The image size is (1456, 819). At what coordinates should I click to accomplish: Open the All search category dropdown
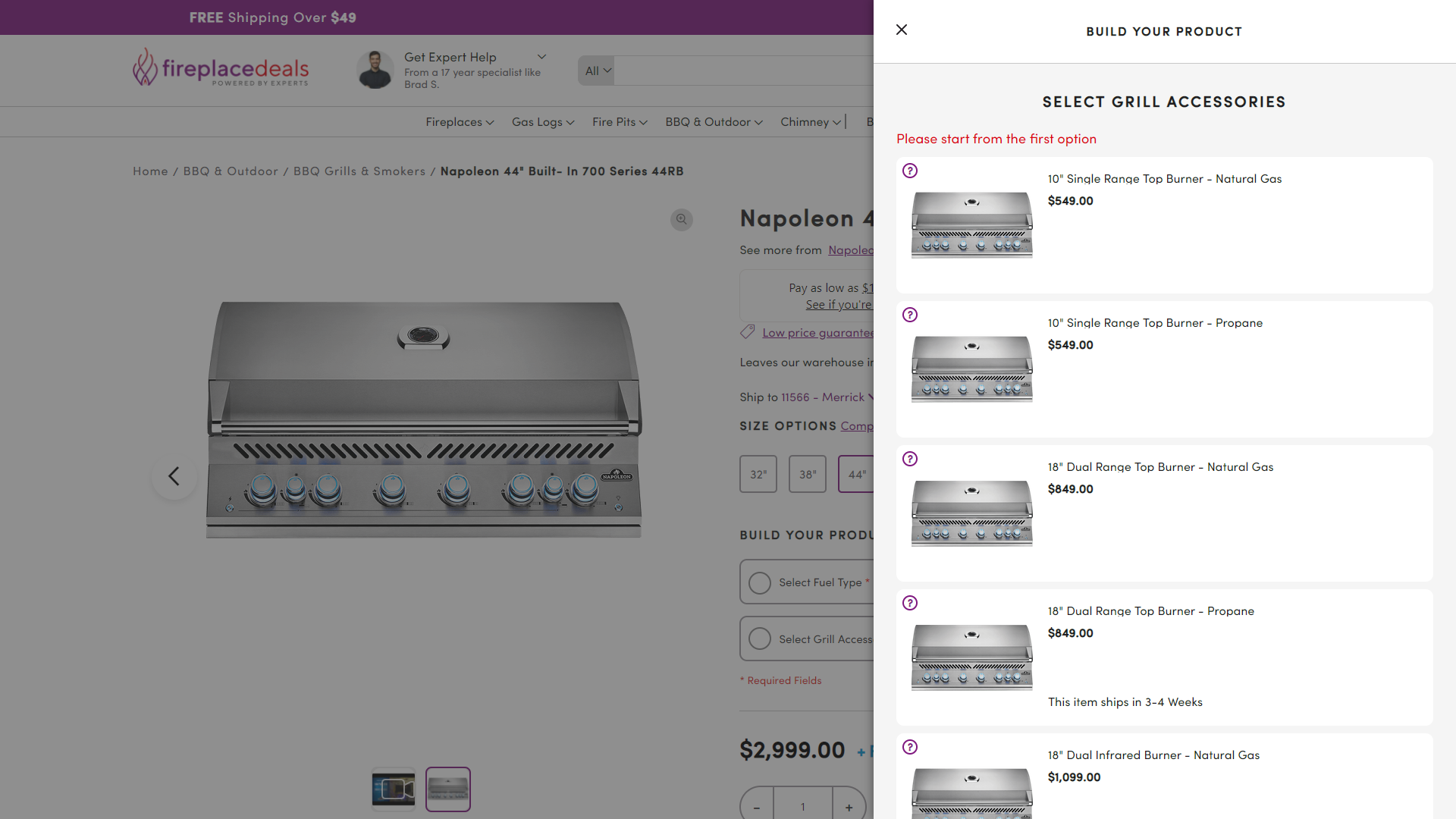coord(598,71)
